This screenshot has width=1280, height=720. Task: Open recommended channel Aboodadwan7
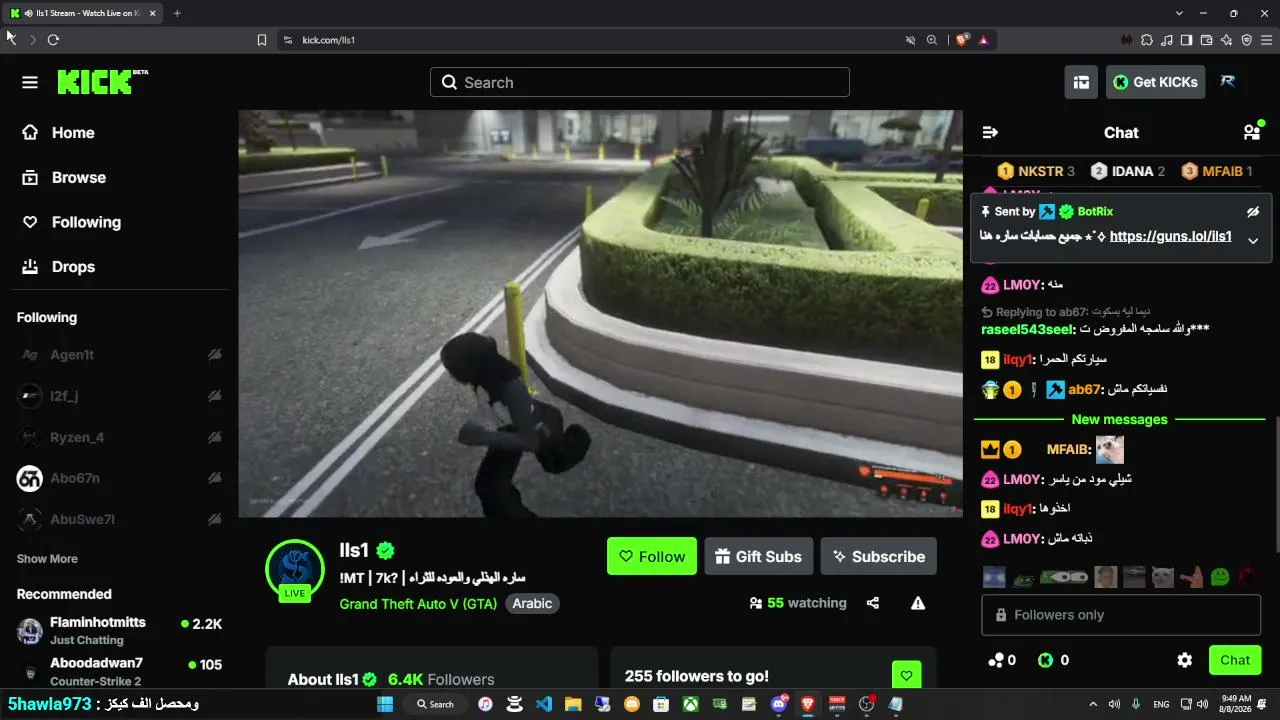click(119, 671)
